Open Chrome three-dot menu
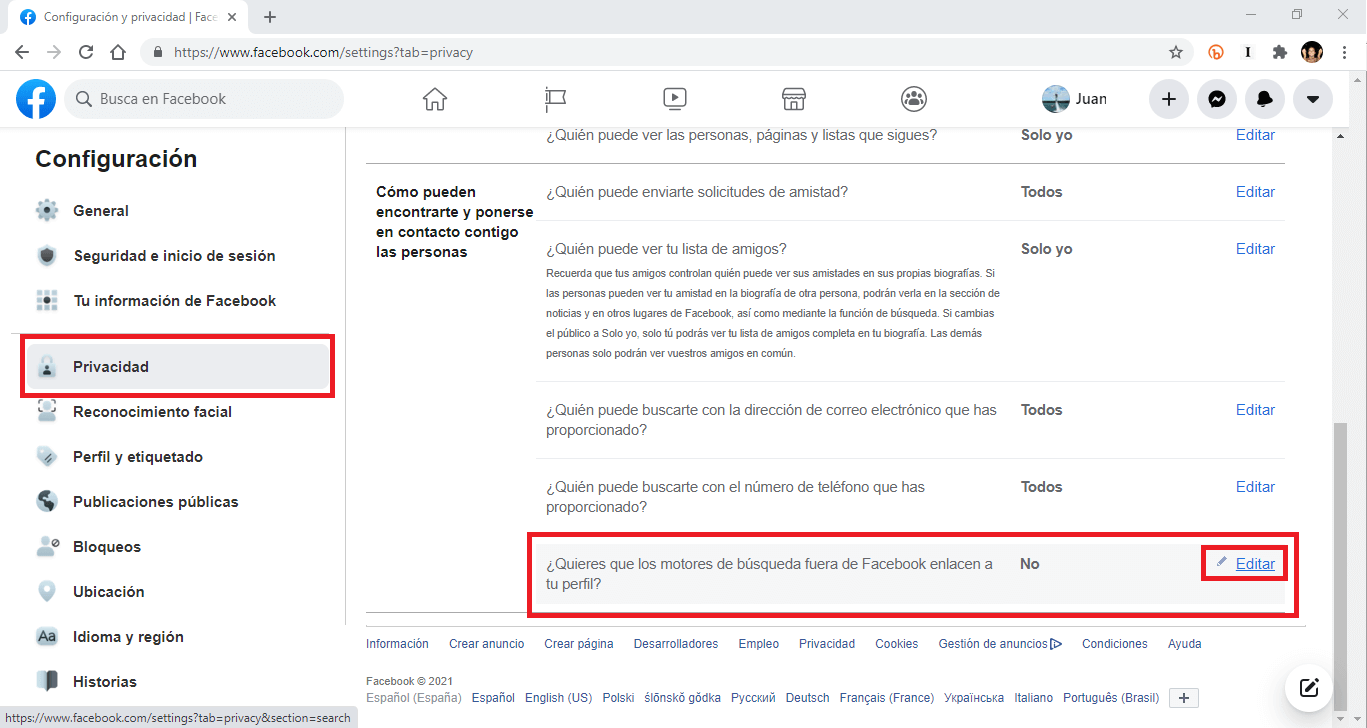This screenshot has height=728, width=1367. (1344, 52)
